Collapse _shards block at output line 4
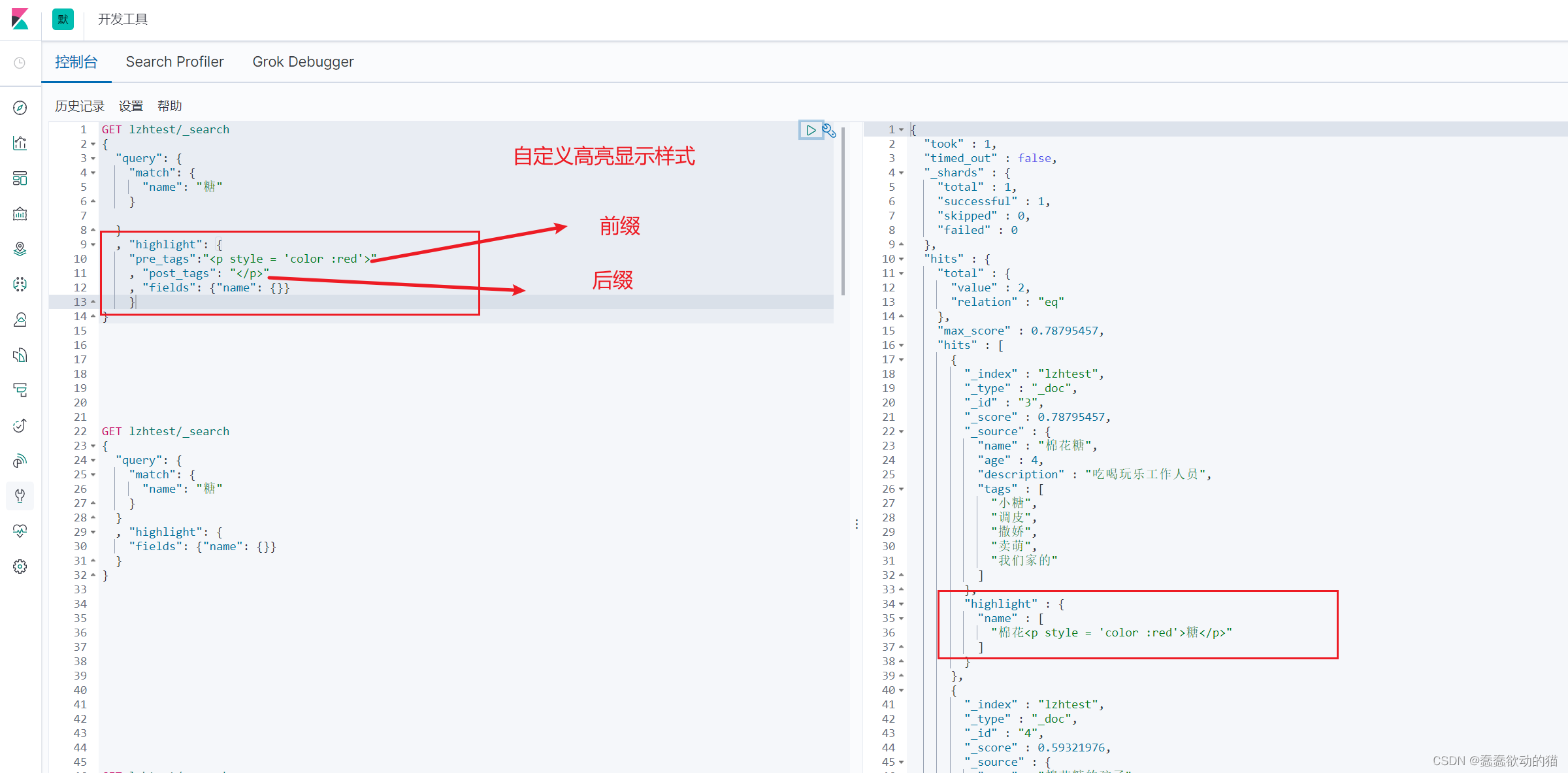The image size is (1568, 773). click(x=902, y=173)
